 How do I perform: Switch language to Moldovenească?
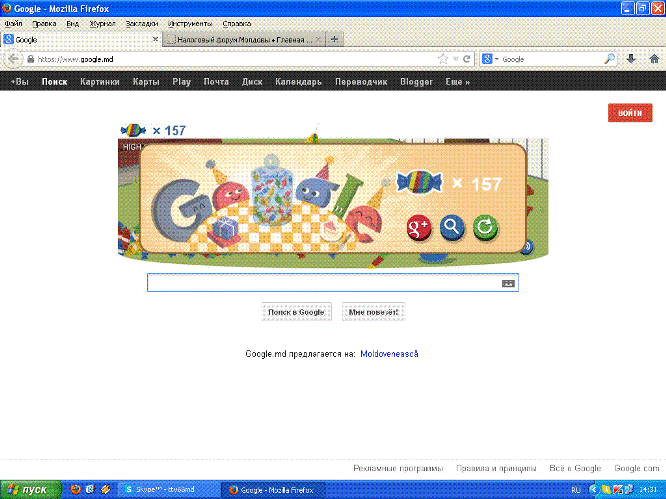389,354
